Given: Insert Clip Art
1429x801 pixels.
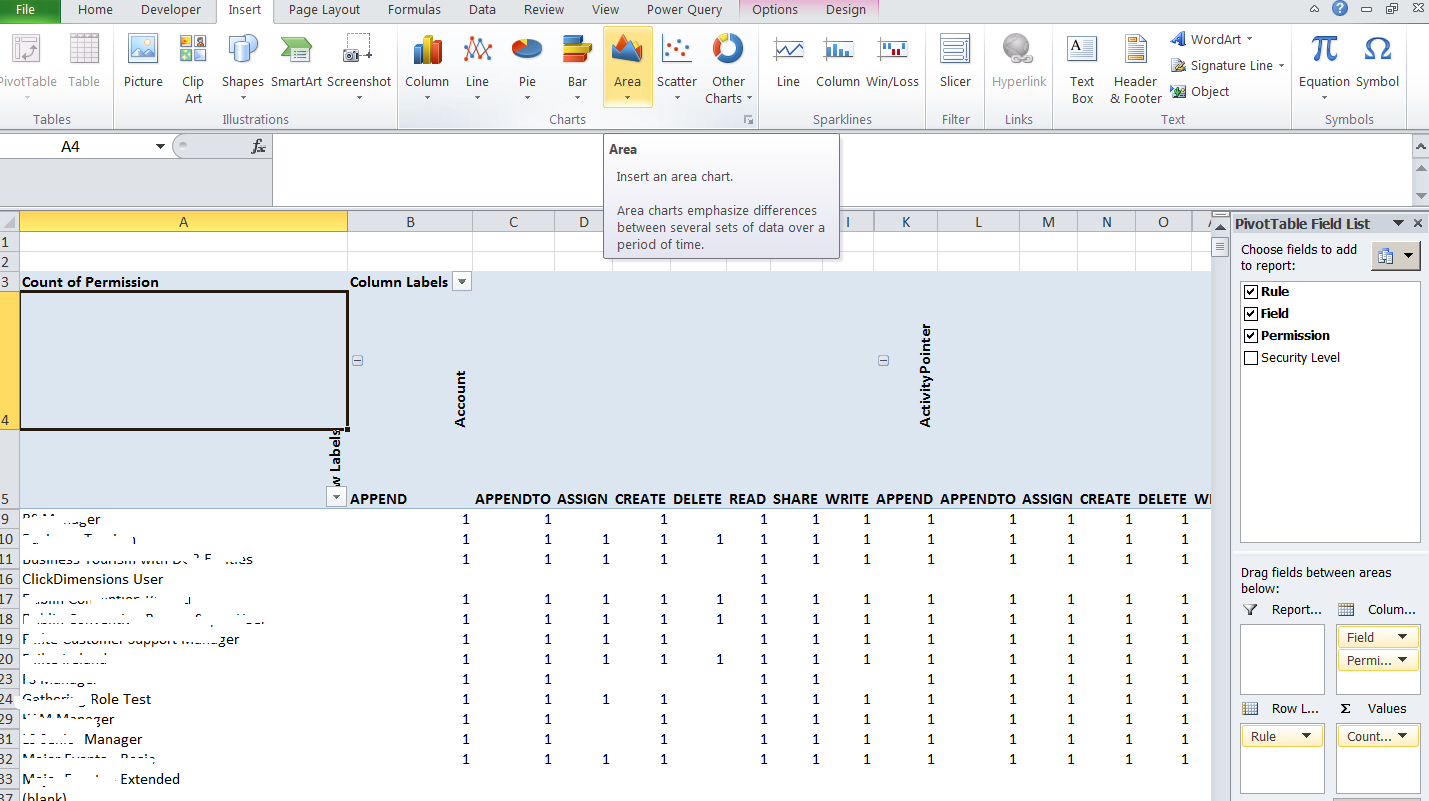Looking at the screenshot, I should coord(192,60).
